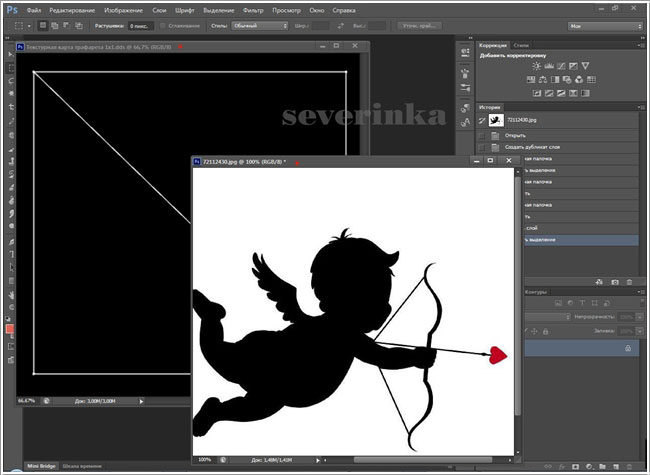Create a new snapshot in History panel
Viewport: 650px width, 475px height.
(x=615, y=283)
